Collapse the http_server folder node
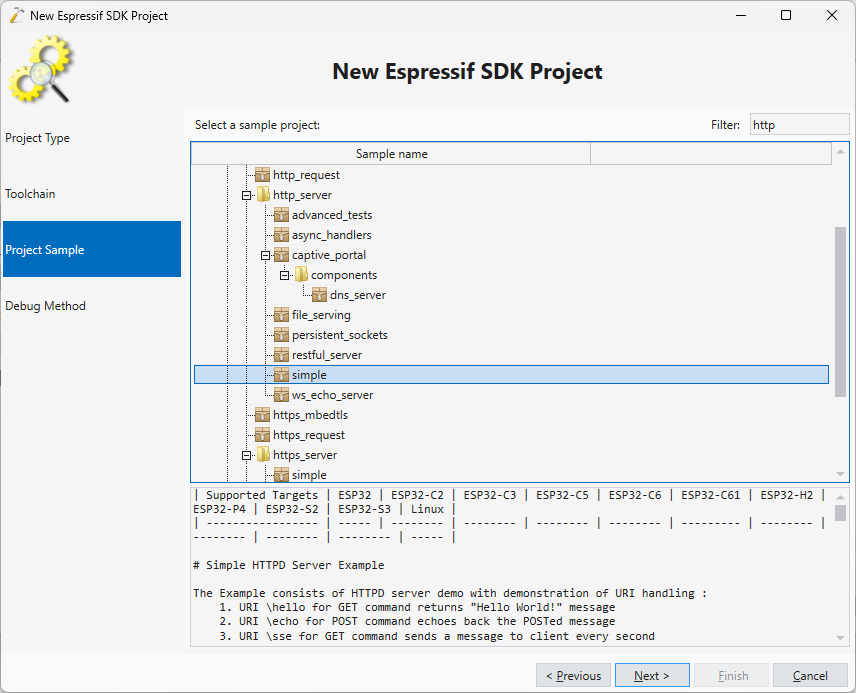Viewport: 856px width, 693px height. [247, 195]
